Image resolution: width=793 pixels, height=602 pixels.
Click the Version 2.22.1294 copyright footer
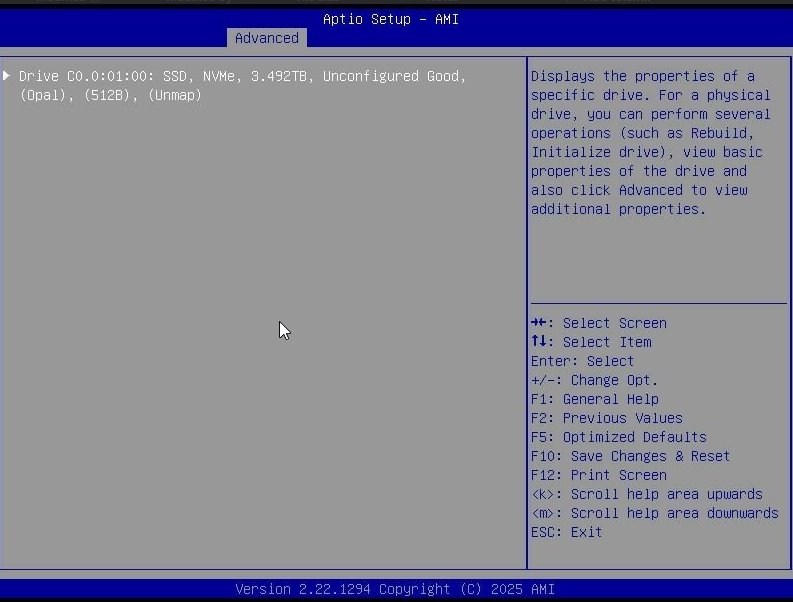click(395, 589)
